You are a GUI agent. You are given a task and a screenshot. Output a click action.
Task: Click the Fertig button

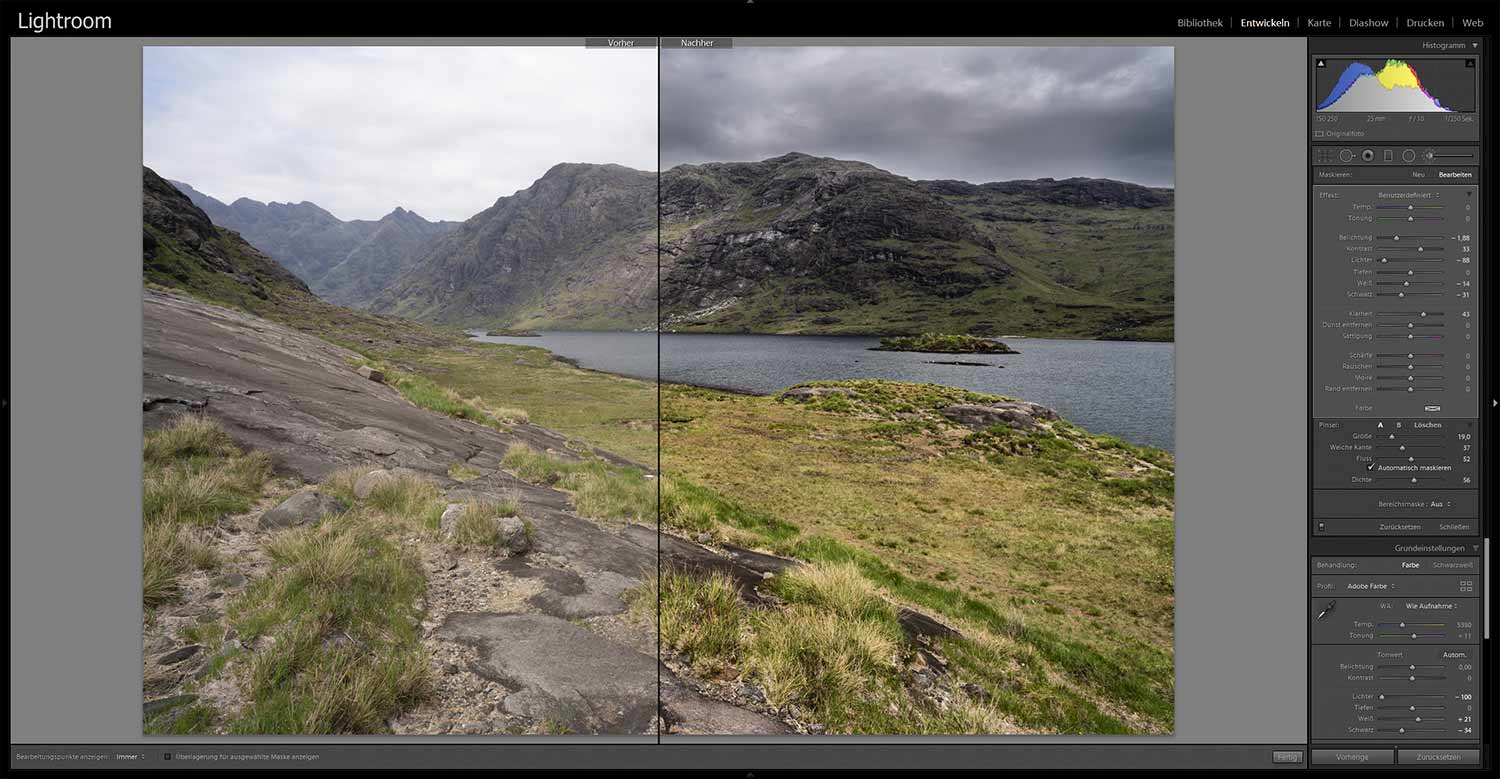(x=1286, y=757)
